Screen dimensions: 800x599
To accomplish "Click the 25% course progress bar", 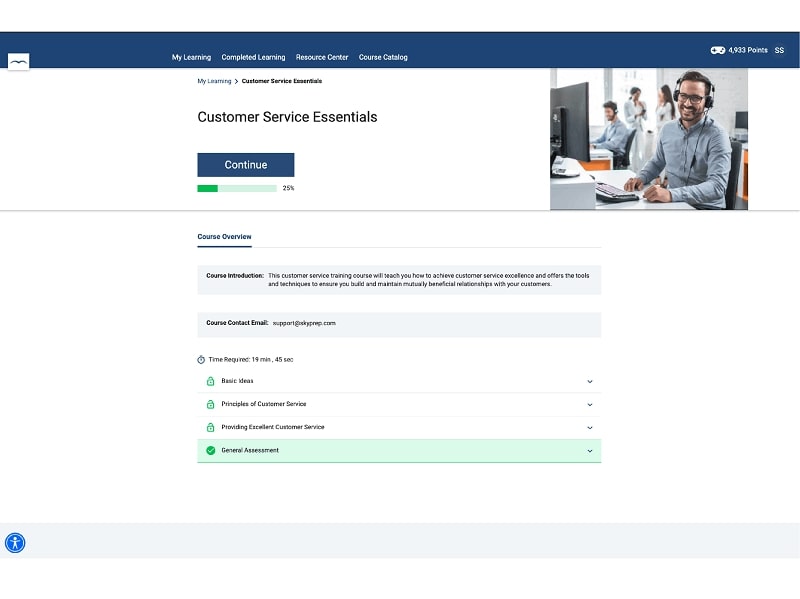I will (237, 188).
